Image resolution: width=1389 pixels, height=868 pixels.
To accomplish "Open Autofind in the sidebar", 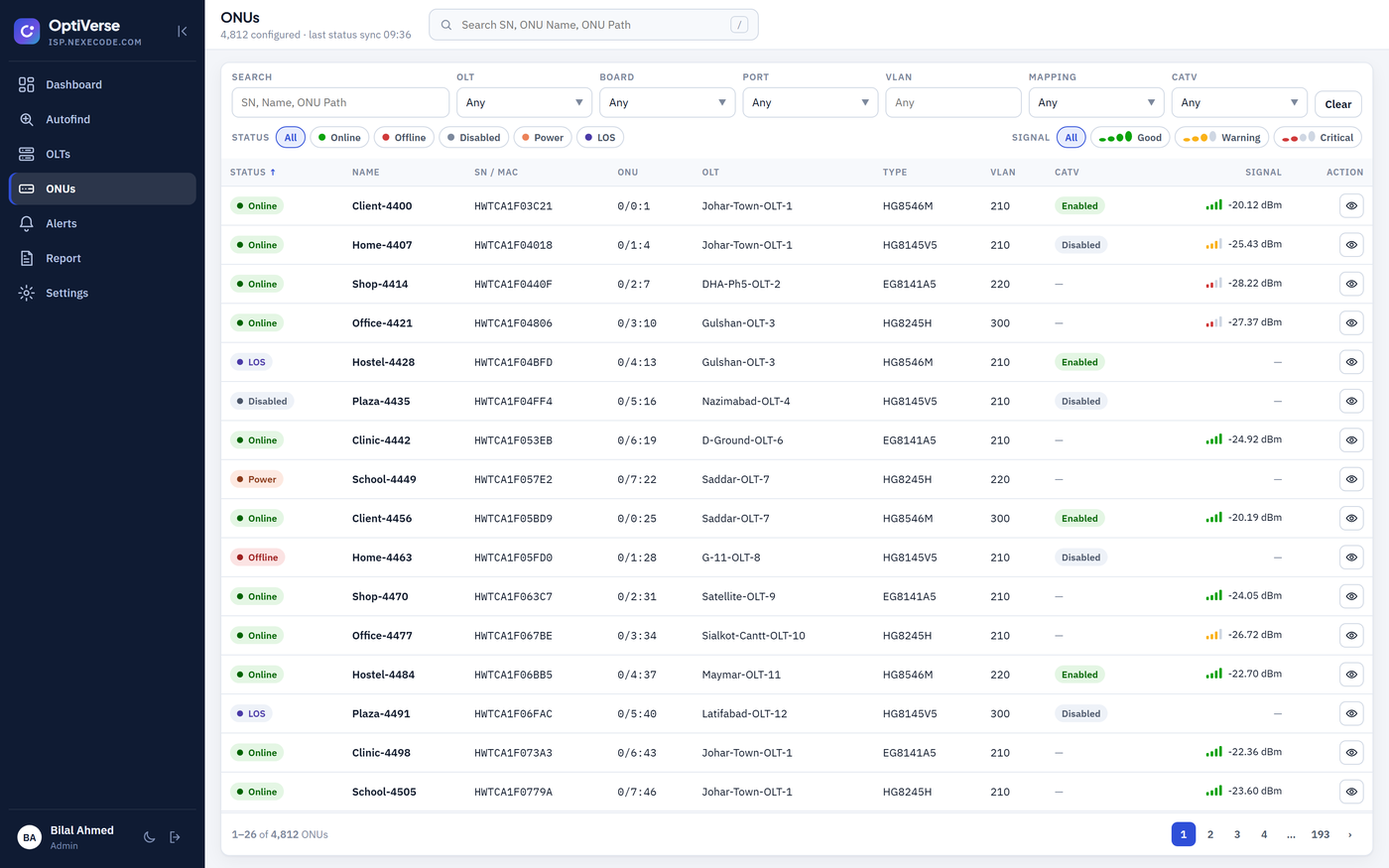I will [x=102, y=119].
